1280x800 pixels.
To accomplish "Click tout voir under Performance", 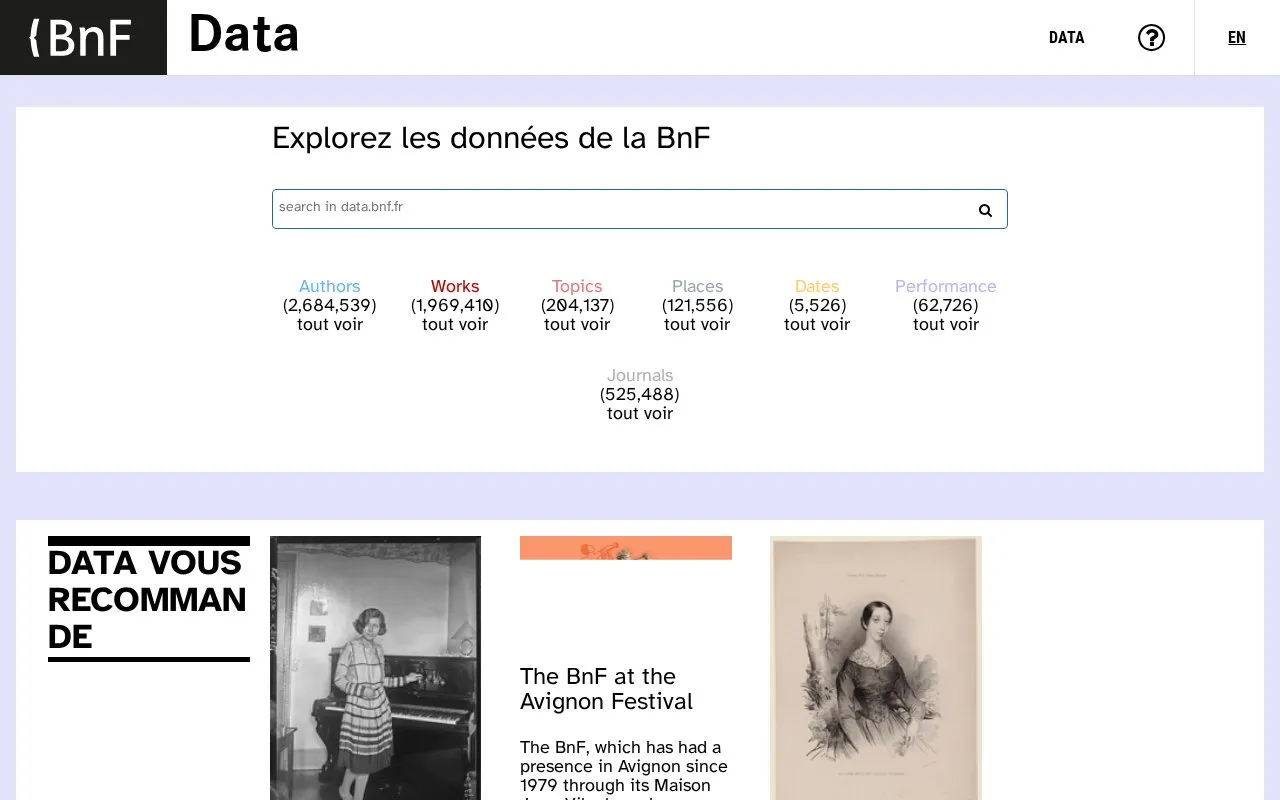I will (946, 324).
